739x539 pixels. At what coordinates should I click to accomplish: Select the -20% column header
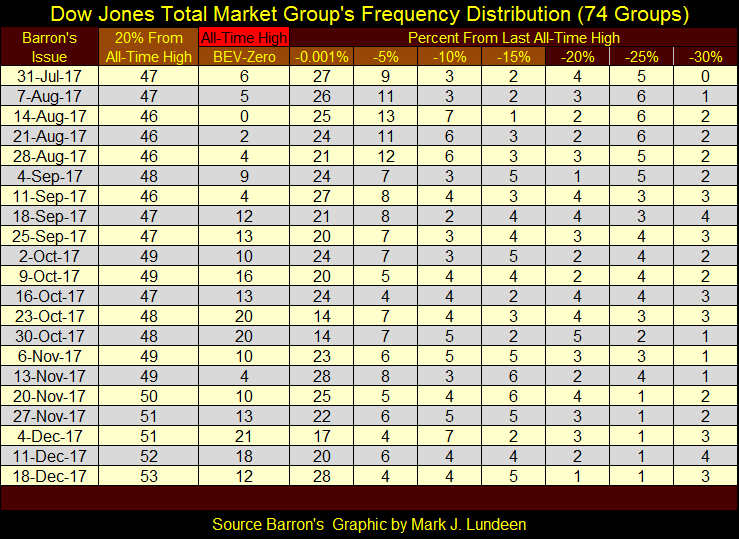pyautogui.click(x=576, y=56)
